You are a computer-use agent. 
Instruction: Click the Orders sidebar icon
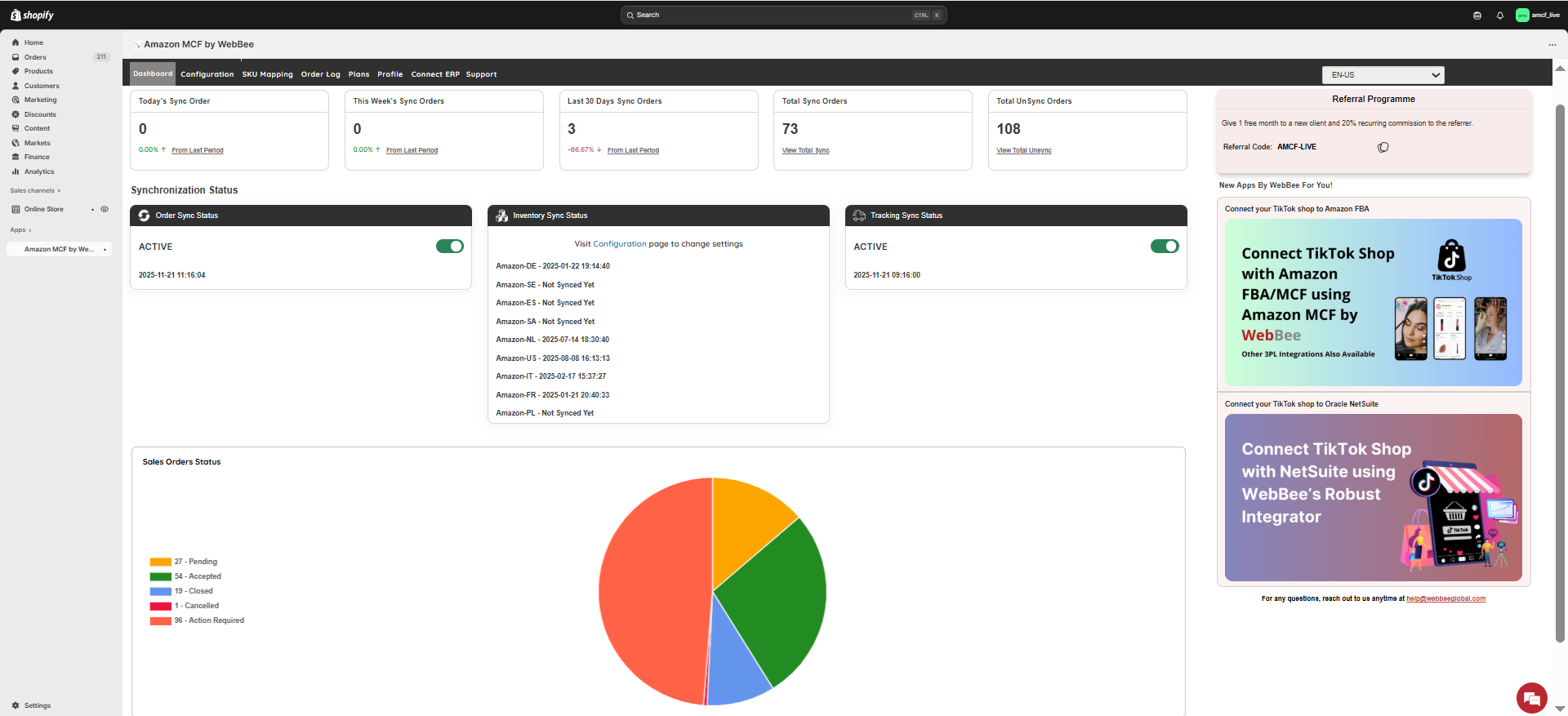[16, 57]
